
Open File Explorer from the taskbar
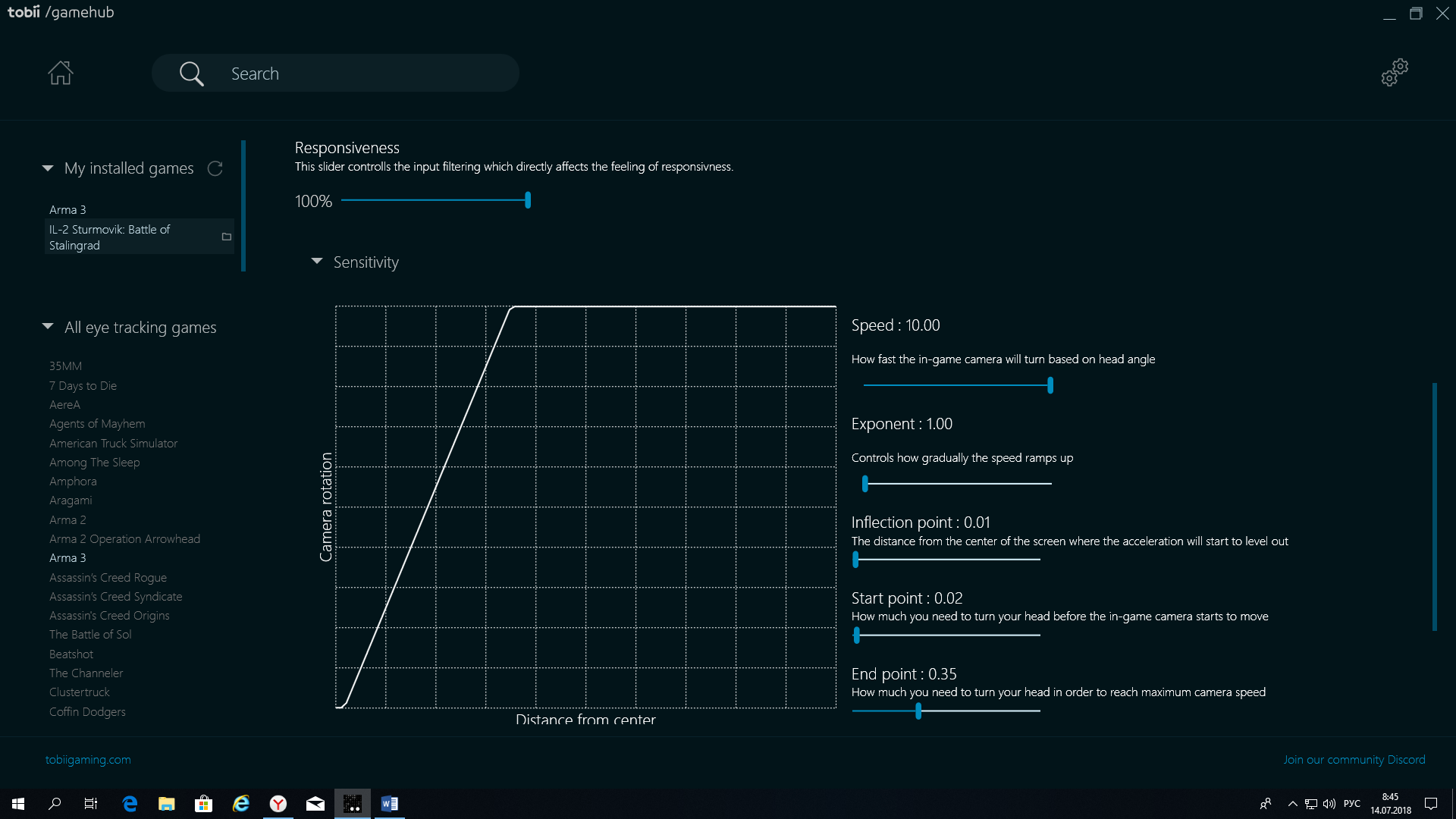[x=167, y=804]
